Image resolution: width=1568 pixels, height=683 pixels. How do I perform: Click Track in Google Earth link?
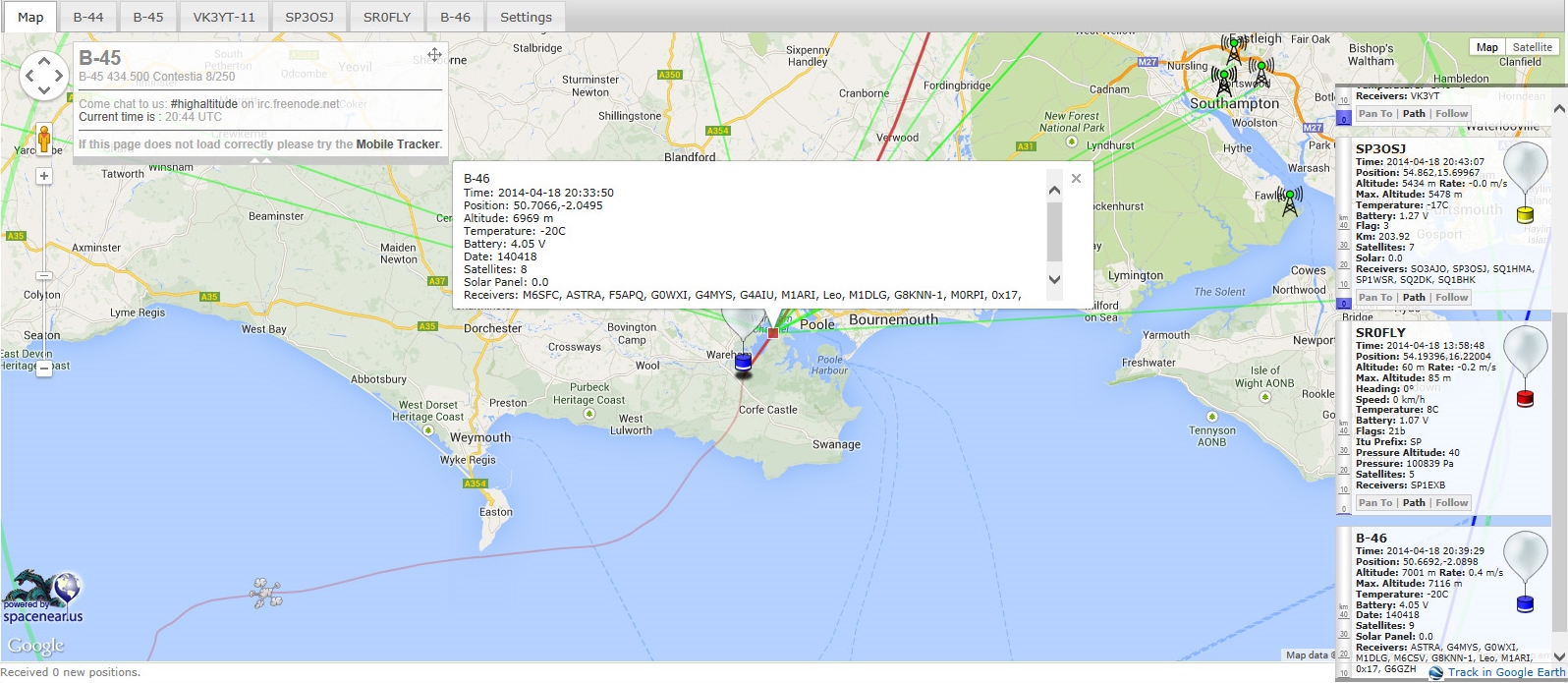(1506, 673)
